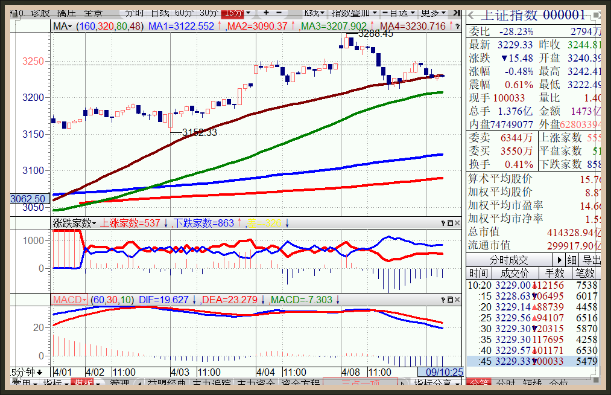This screenshot has height=395, width=611.
Task: Click the DIF=19.627 value label
Action: tap(164, 300)
